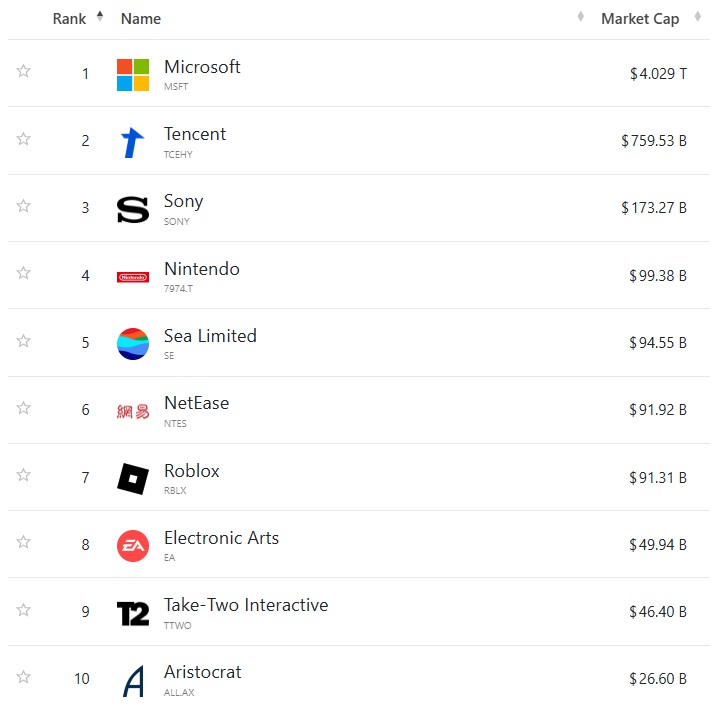Click the Take-Two Interactive logo icon
721x709 pixels.
click(132, 613)
